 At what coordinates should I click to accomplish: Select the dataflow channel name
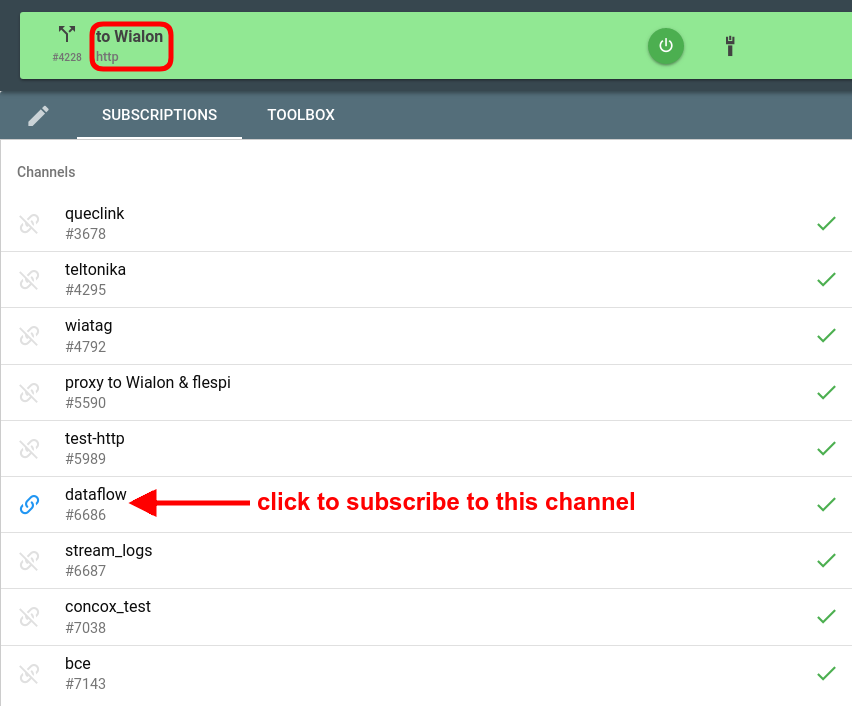coord(96,495)
